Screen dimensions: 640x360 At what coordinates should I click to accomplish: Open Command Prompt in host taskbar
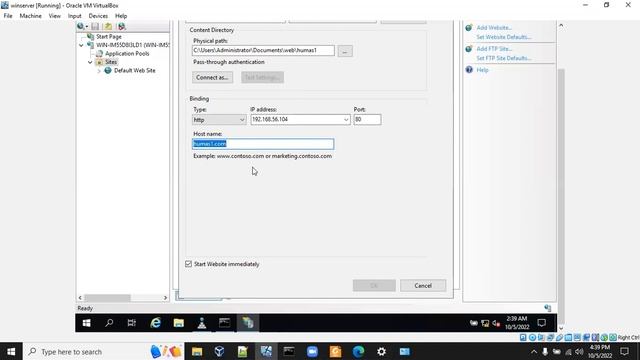[289, 351]
